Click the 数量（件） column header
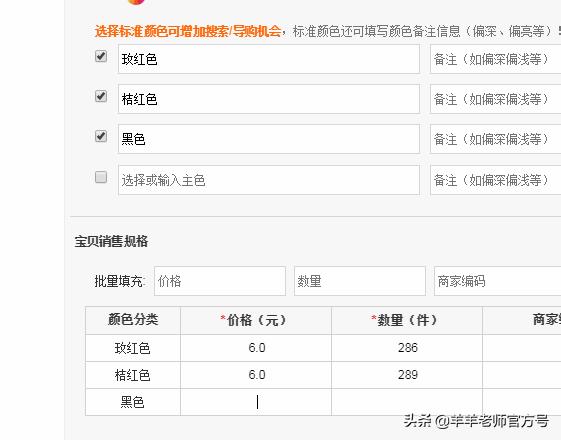 (407, 320)
